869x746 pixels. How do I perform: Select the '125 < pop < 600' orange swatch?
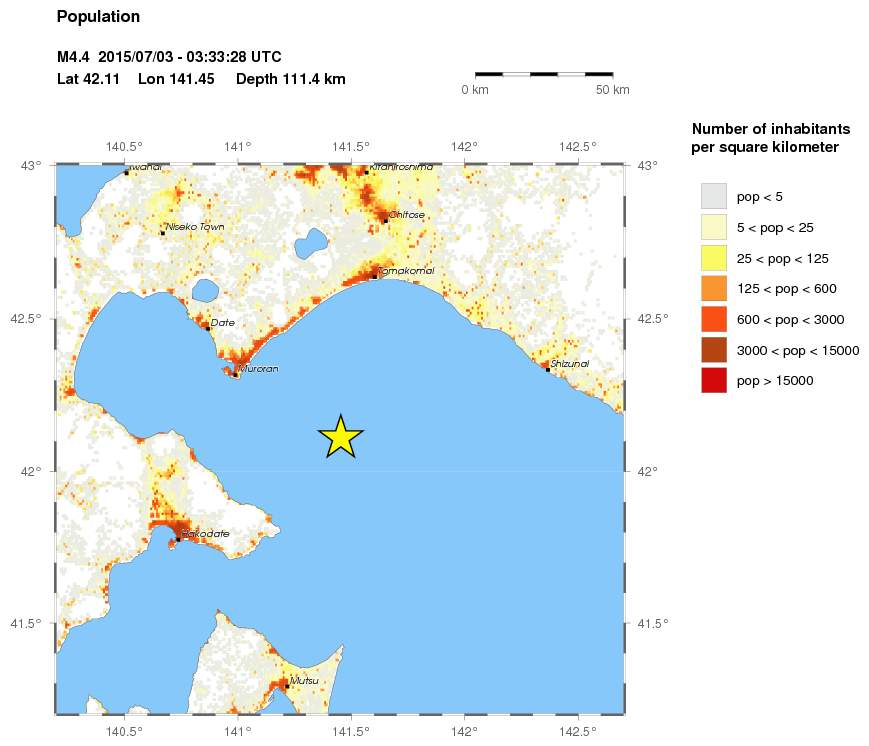coord(713,289)
